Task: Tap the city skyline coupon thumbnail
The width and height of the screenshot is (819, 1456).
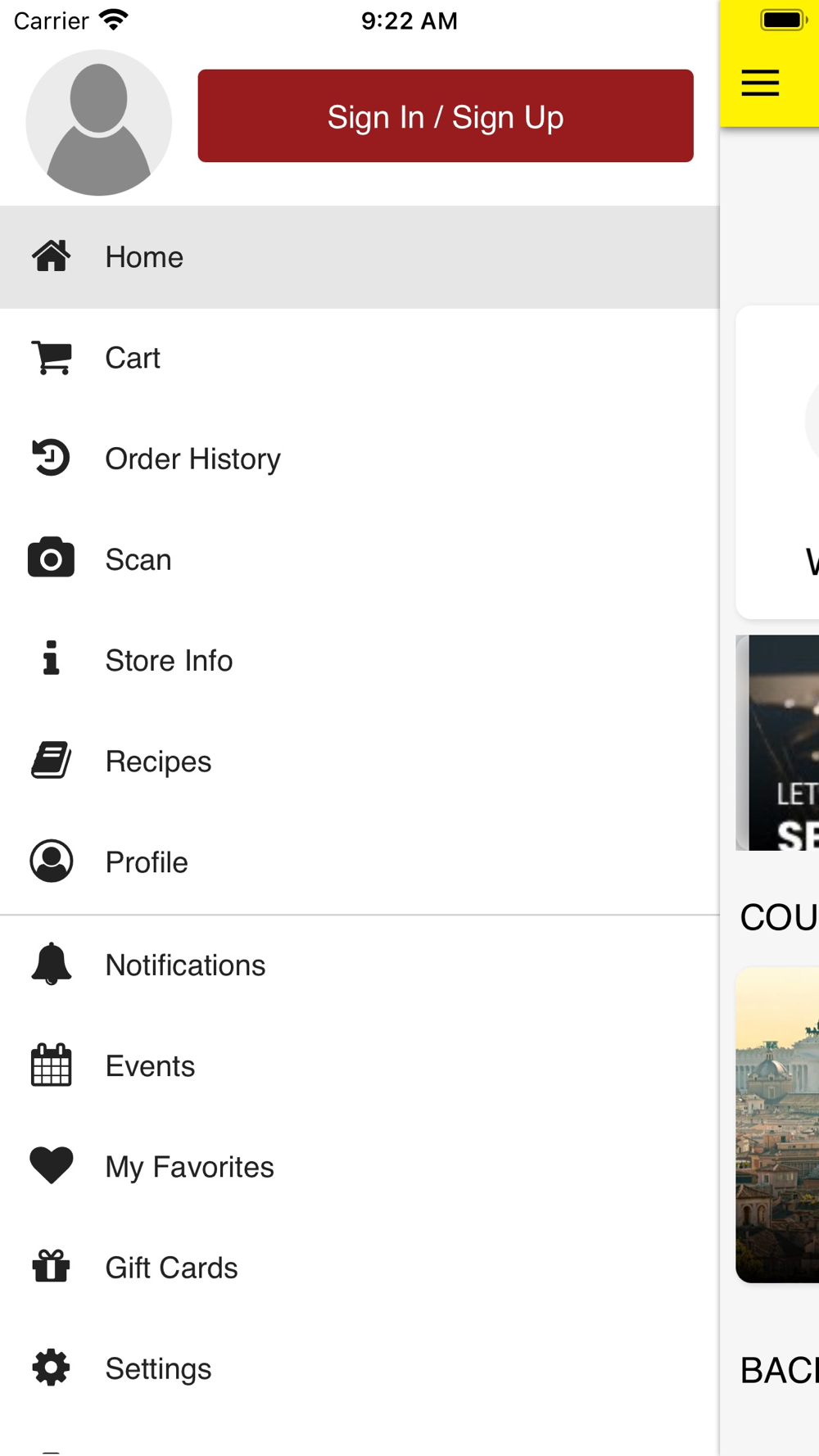Action: tap(777, 1124)
